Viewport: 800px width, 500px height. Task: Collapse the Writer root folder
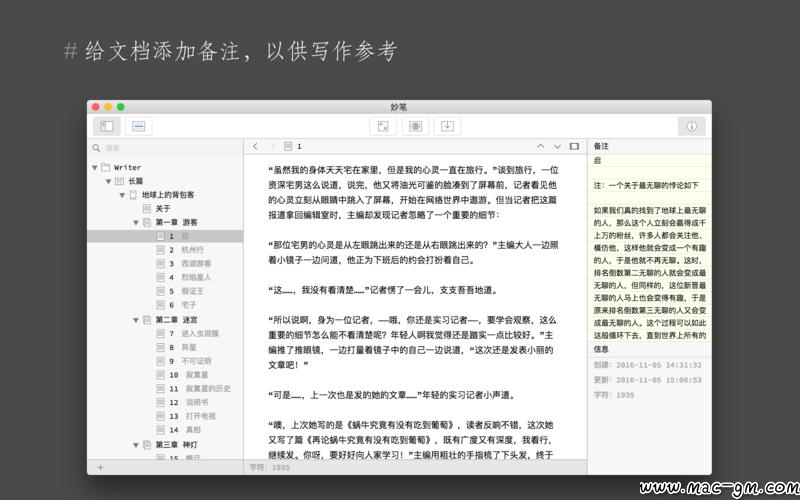(94, 167)
